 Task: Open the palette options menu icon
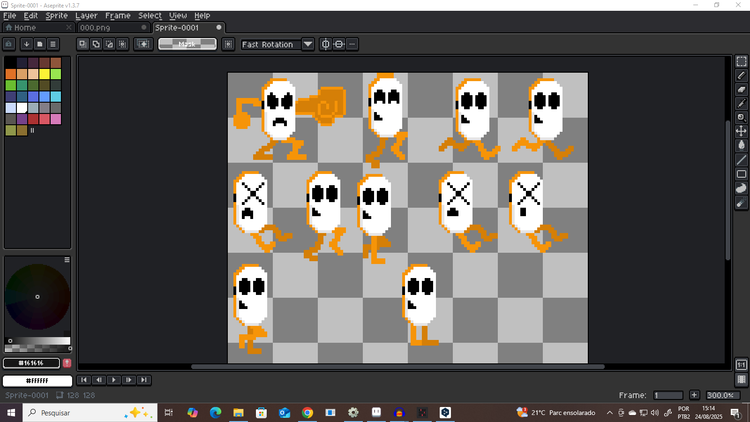(53, 44)
